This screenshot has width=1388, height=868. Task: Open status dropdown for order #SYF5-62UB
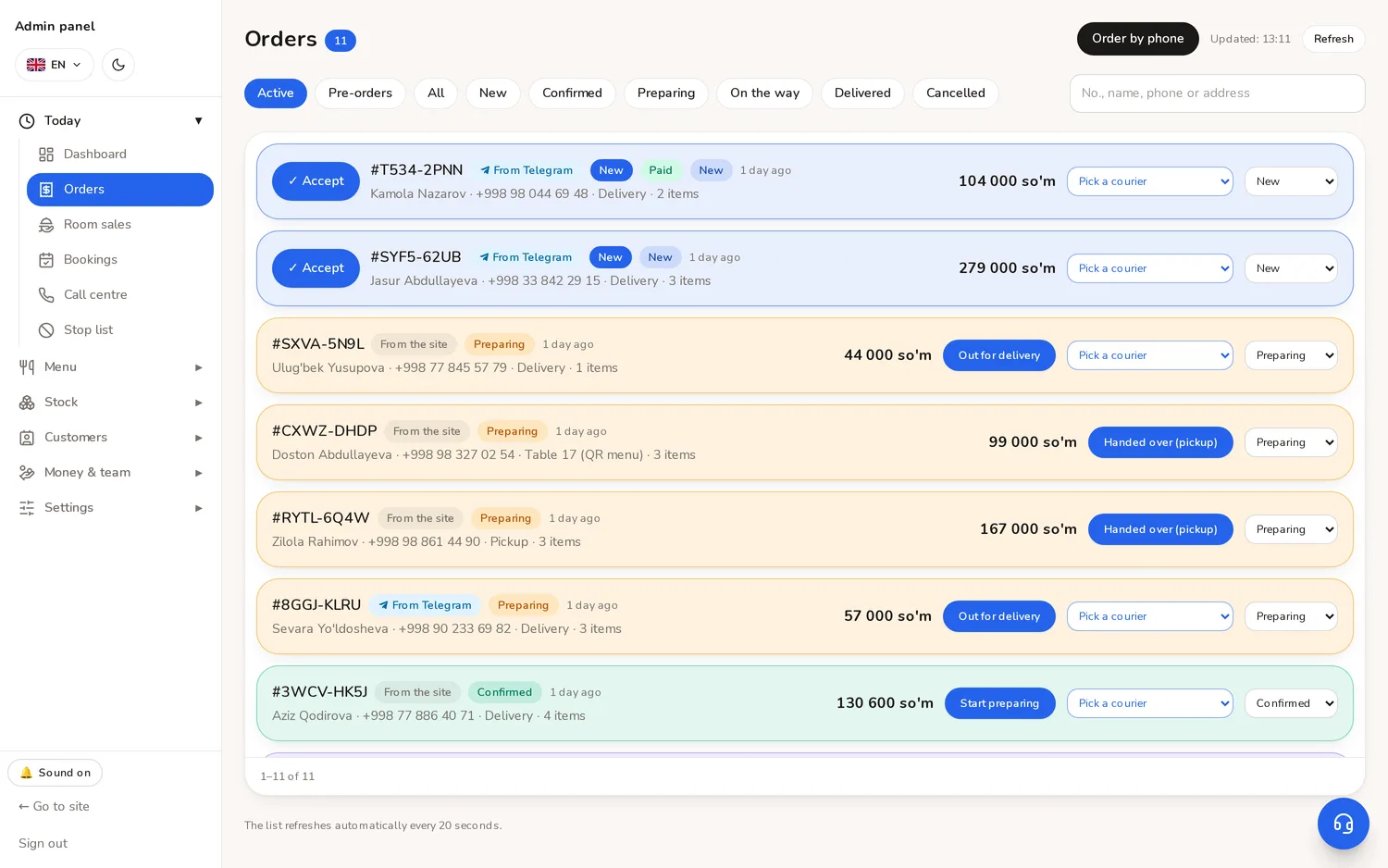click(x=1291, y=268)
